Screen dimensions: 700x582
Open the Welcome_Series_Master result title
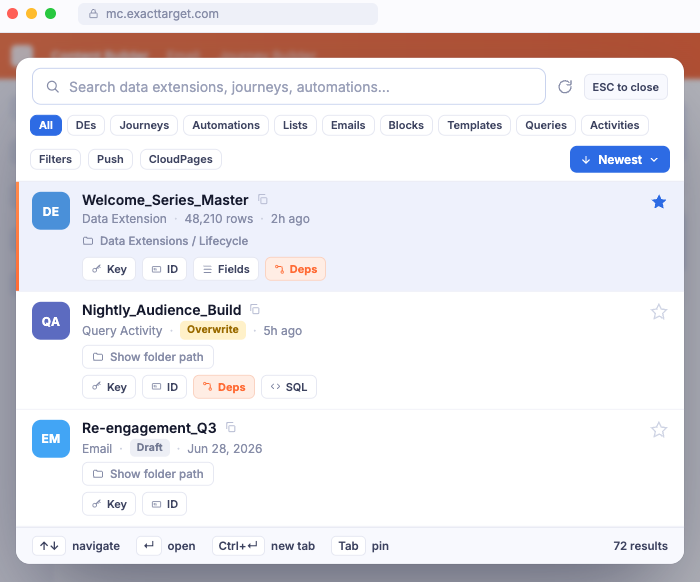165,200
